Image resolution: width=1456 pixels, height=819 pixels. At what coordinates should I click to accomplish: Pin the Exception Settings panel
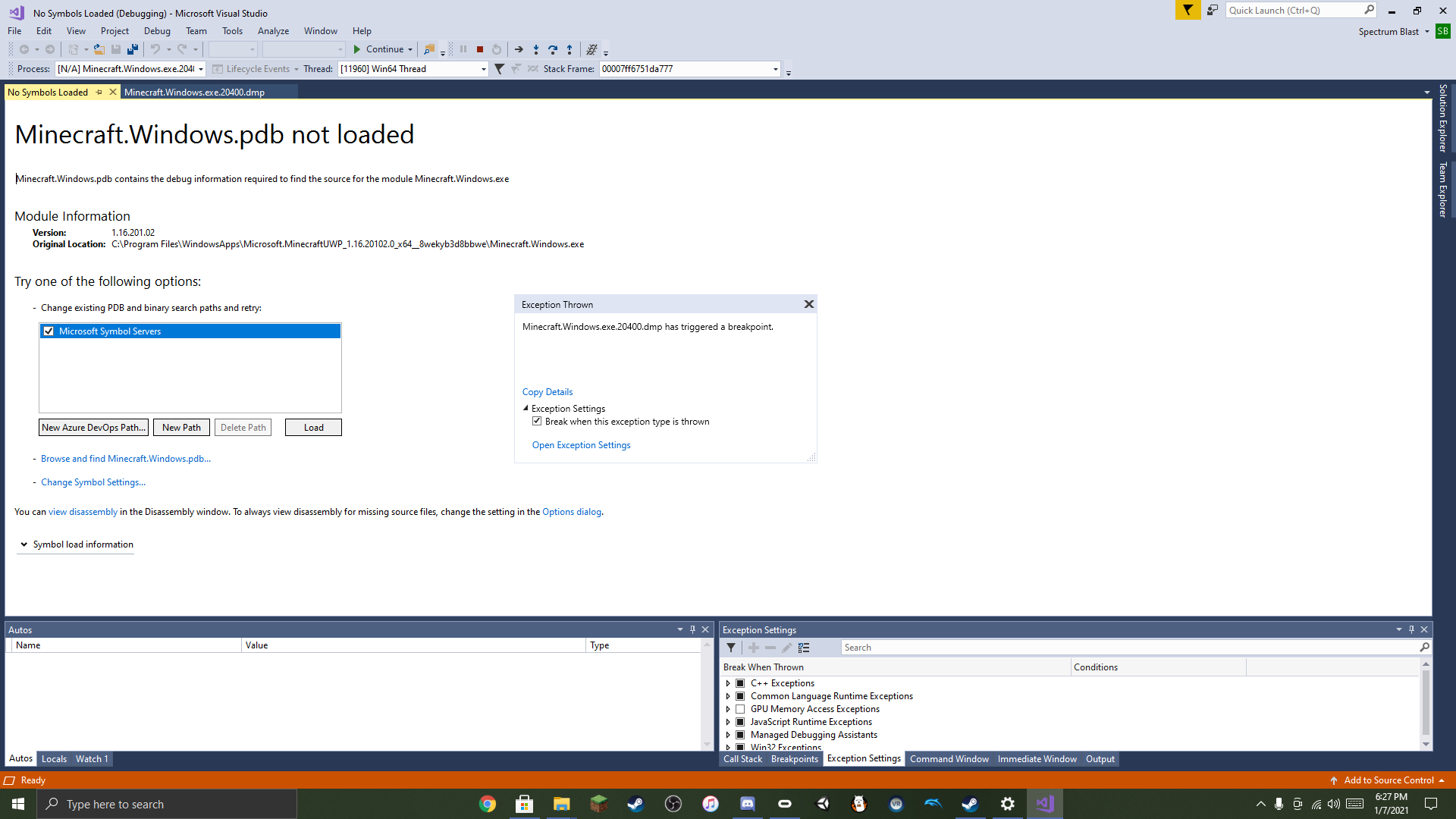pos(1411,629)
